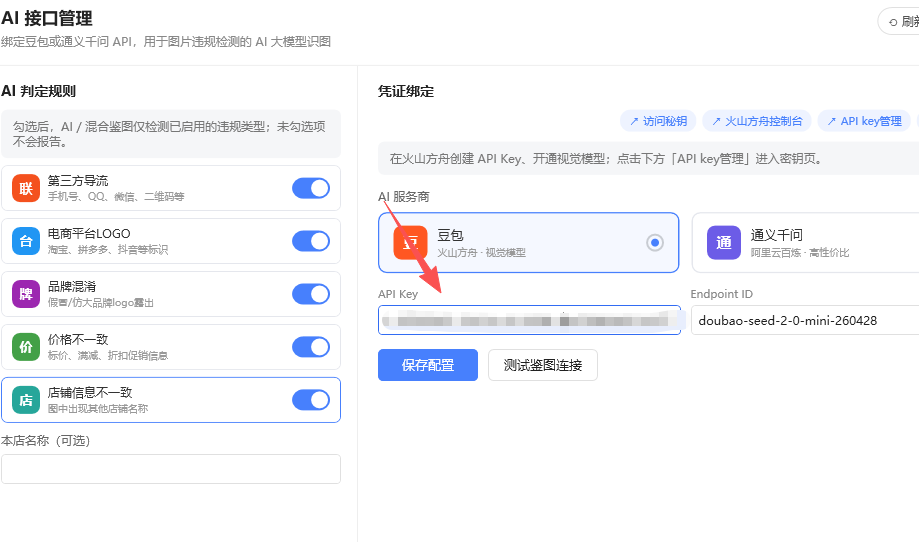
Task: Click the purple 牌 brand confusion icon
Action: click(26, 294)
